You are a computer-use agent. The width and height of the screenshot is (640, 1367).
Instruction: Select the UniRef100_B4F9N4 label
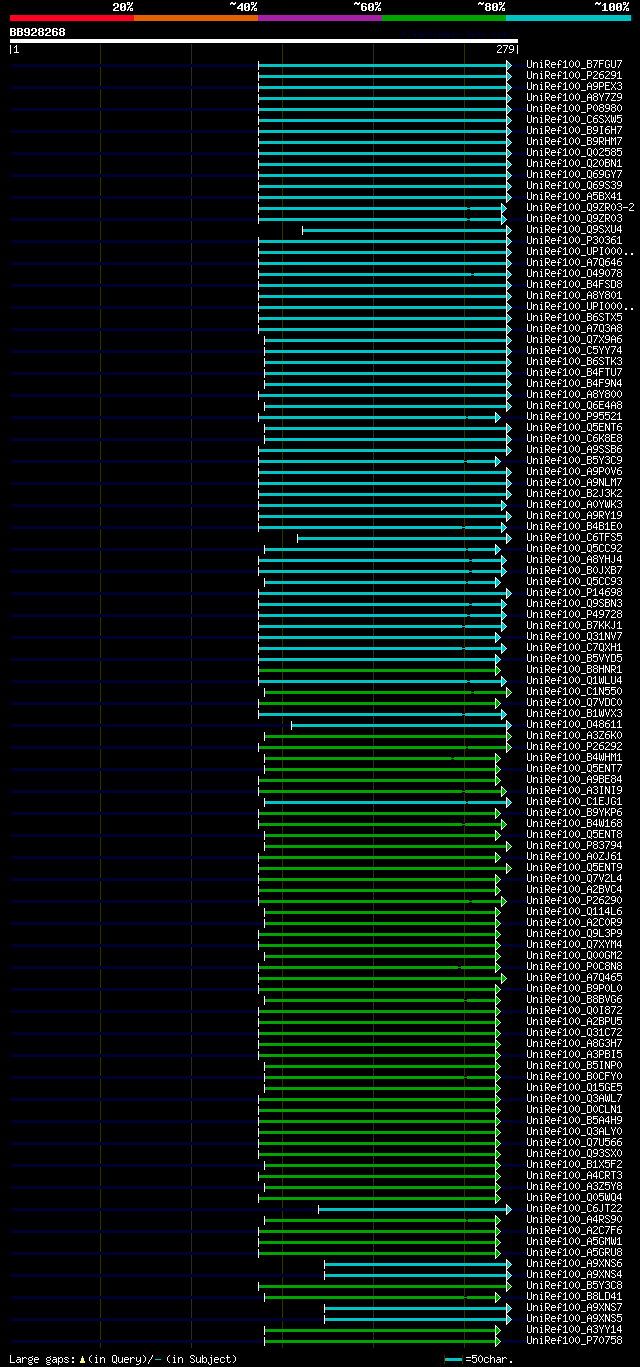(x=574, y=383)
